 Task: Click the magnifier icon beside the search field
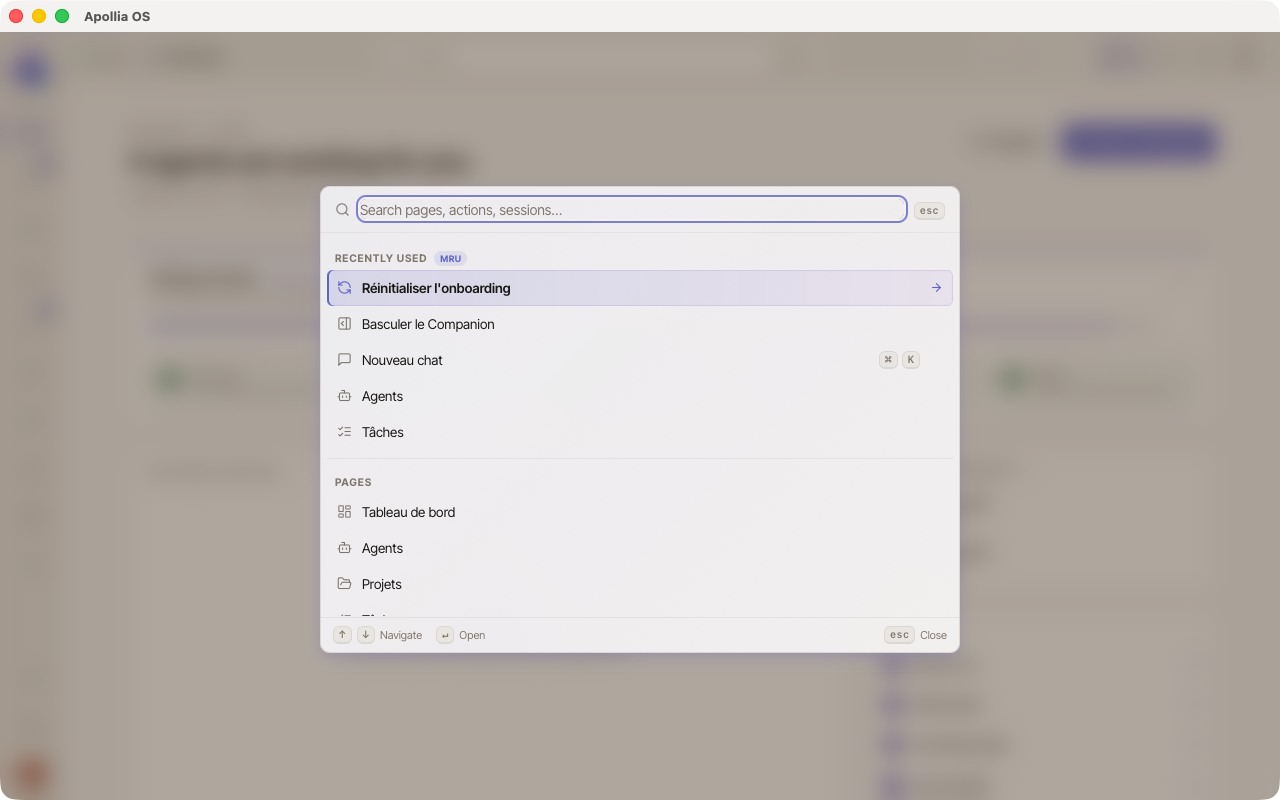(342, 210)
